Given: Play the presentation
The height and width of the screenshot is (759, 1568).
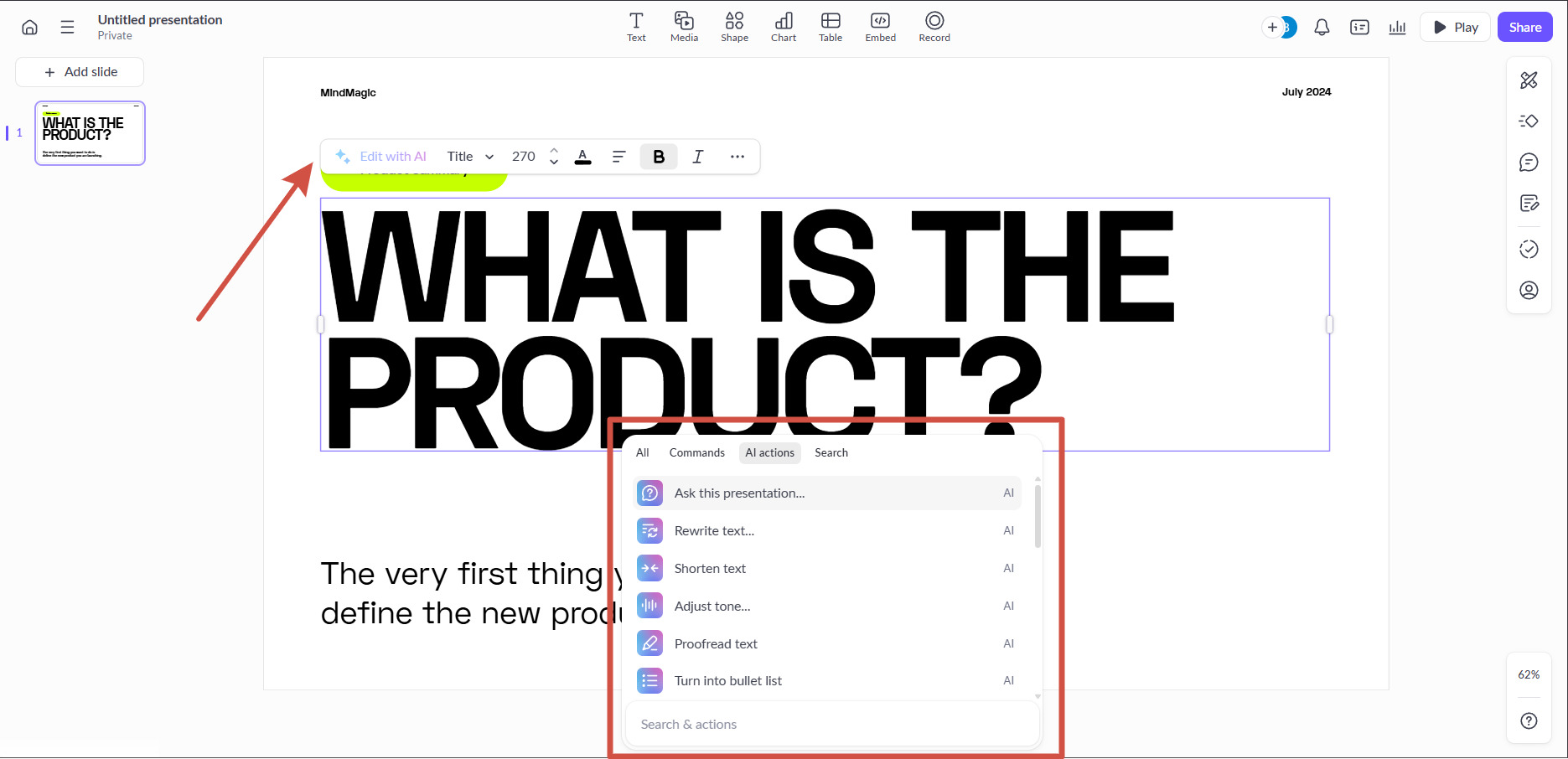Looking at the screenshot, I should (1455, 27).
